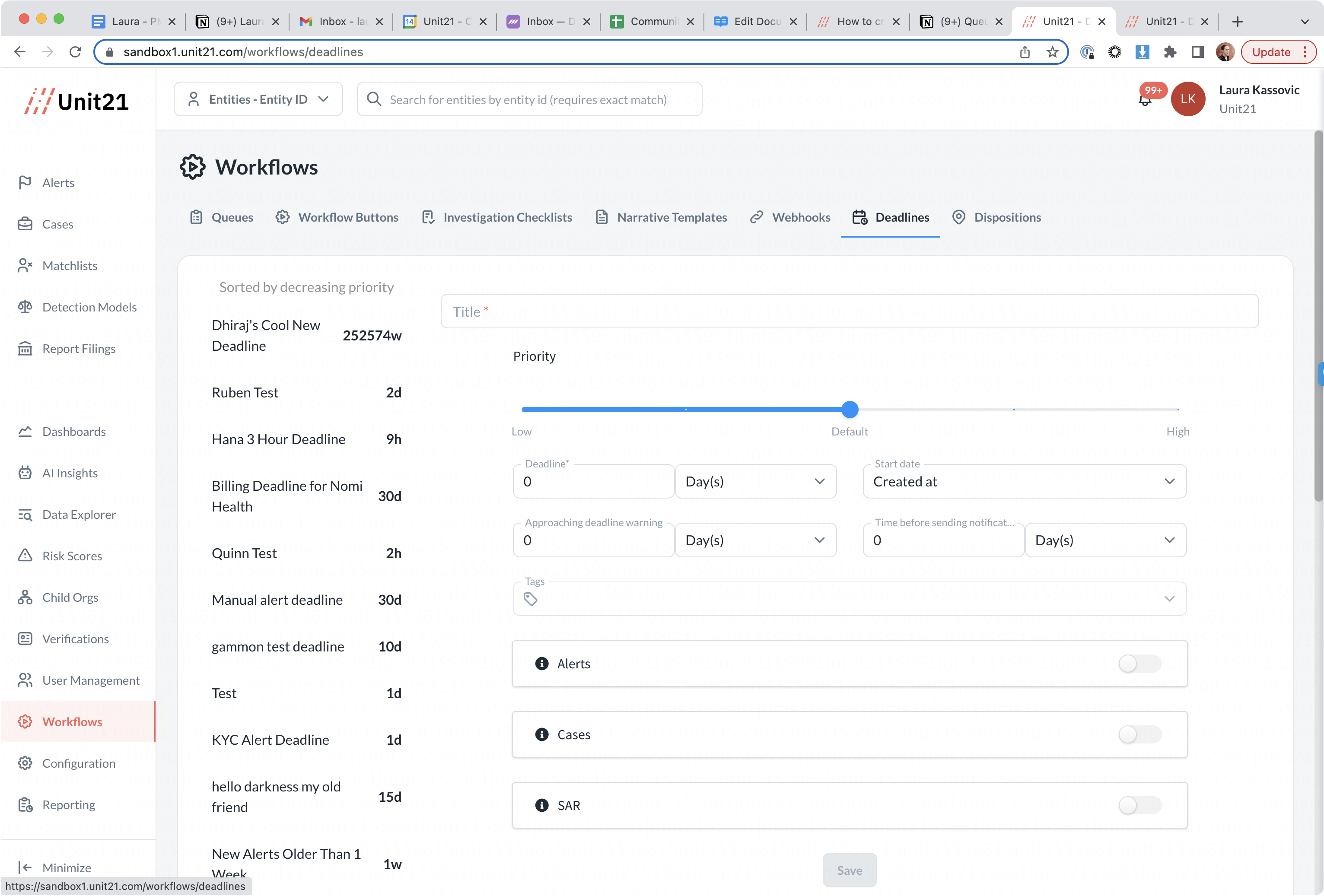Bookmark page with star icon
This screenshot has width=1324, height=896.
1052,52
